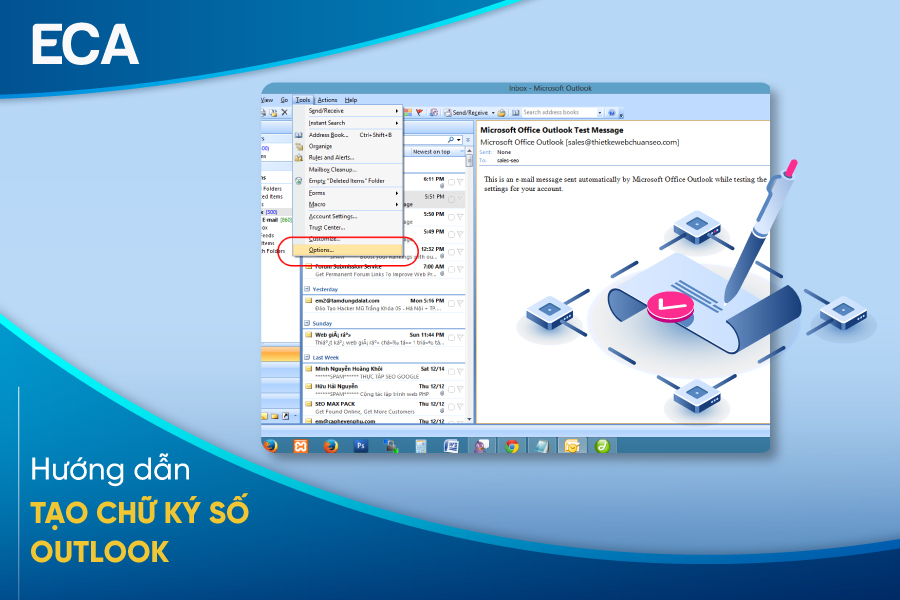Flag the 6:11 PM message for follow up

pyautogui.click(x=460, y=182)
